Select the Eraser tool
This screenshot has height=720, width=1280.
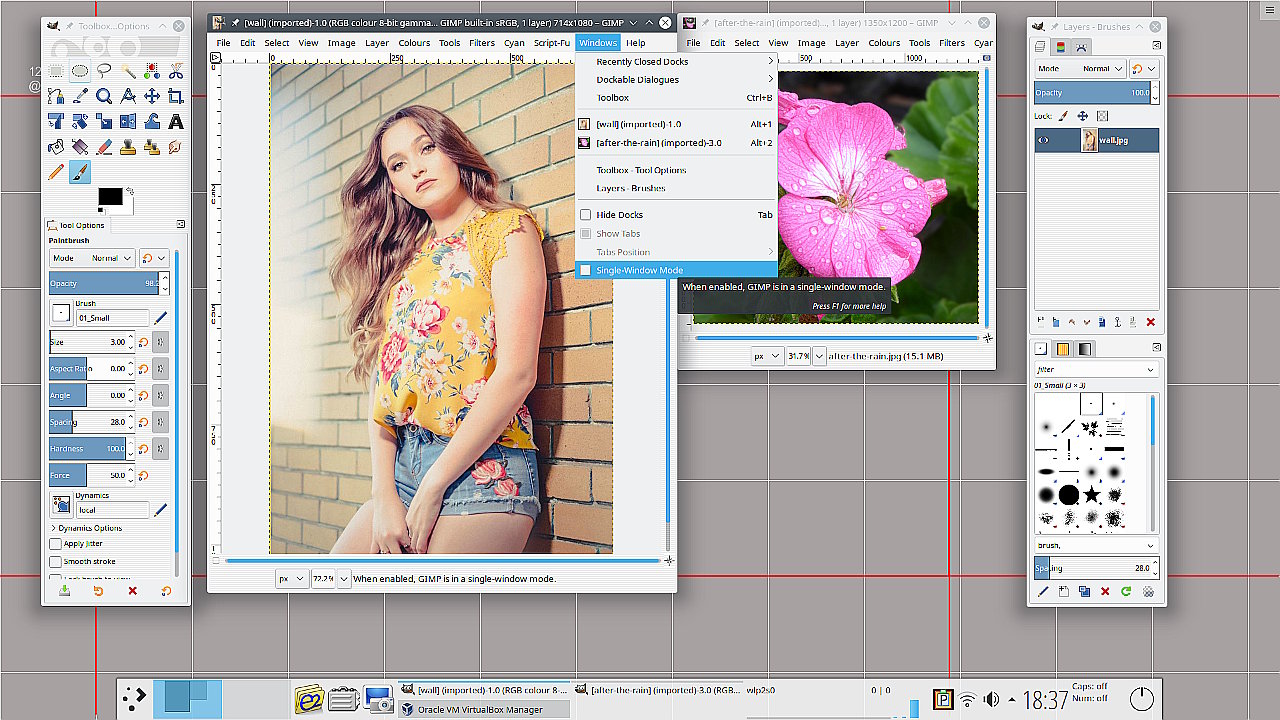104,147
